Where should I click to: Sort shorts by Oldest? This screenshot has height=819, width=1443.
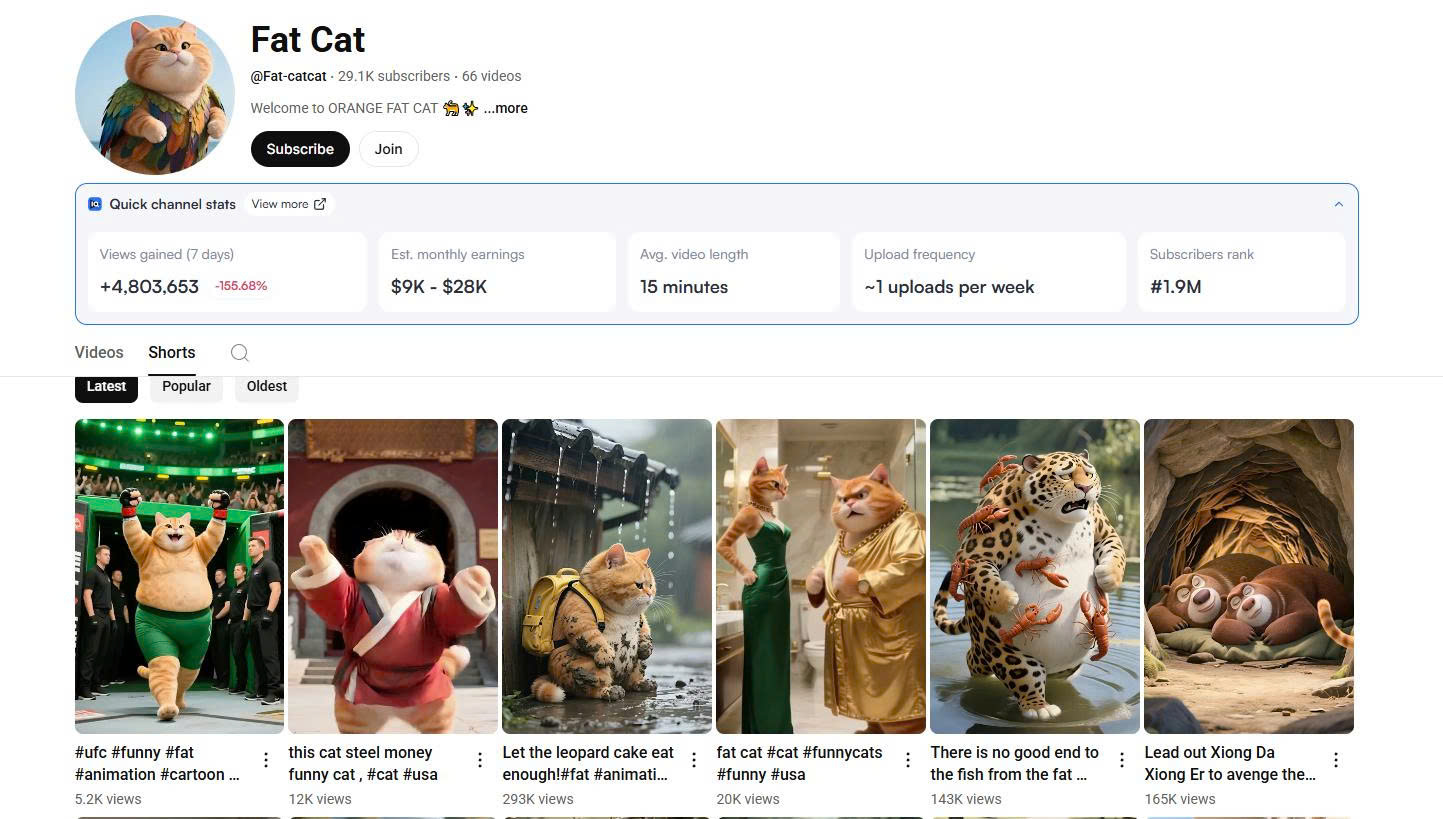click(267, 387)
